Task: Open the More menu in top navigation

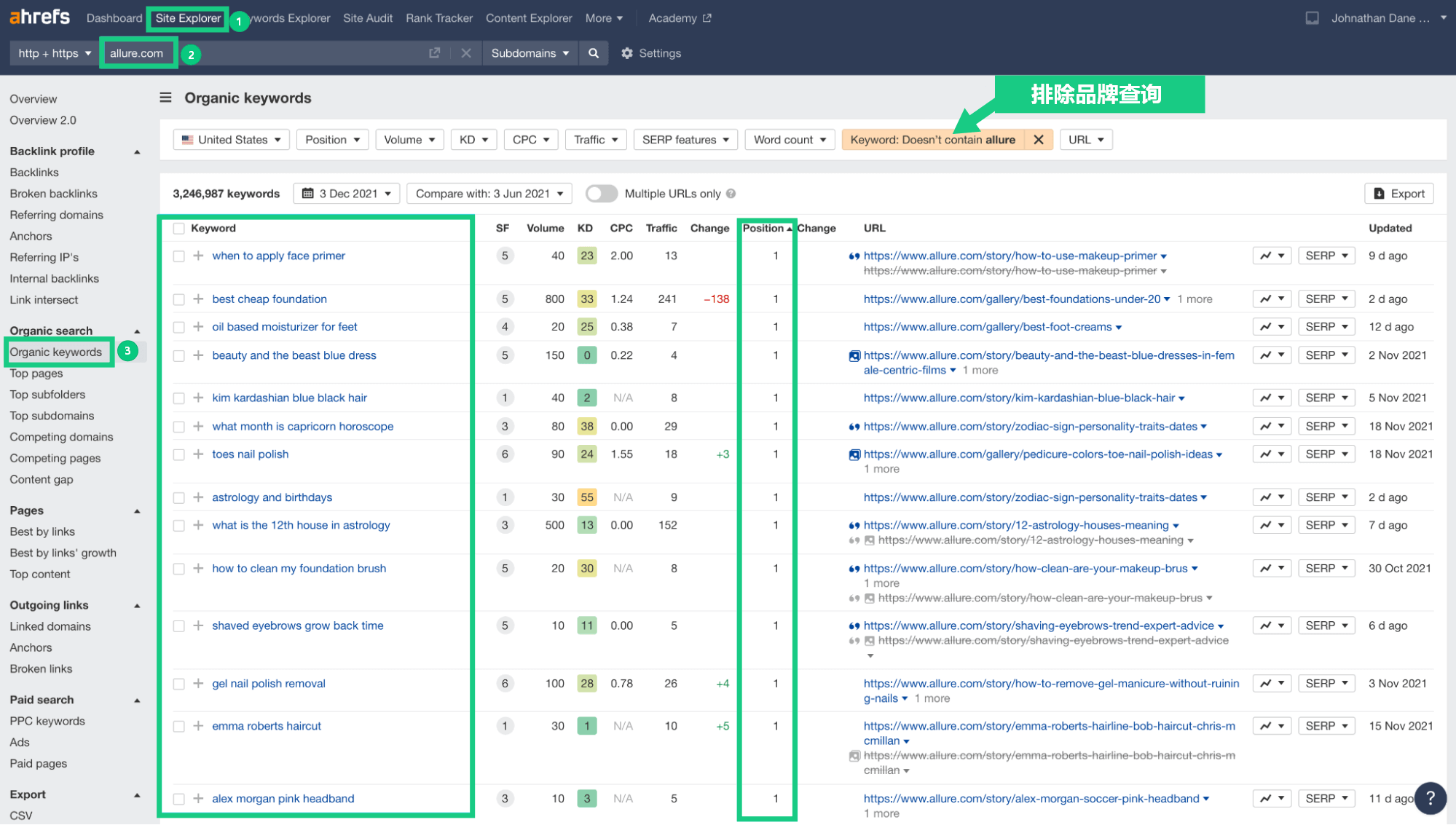Action: point(604,18)
